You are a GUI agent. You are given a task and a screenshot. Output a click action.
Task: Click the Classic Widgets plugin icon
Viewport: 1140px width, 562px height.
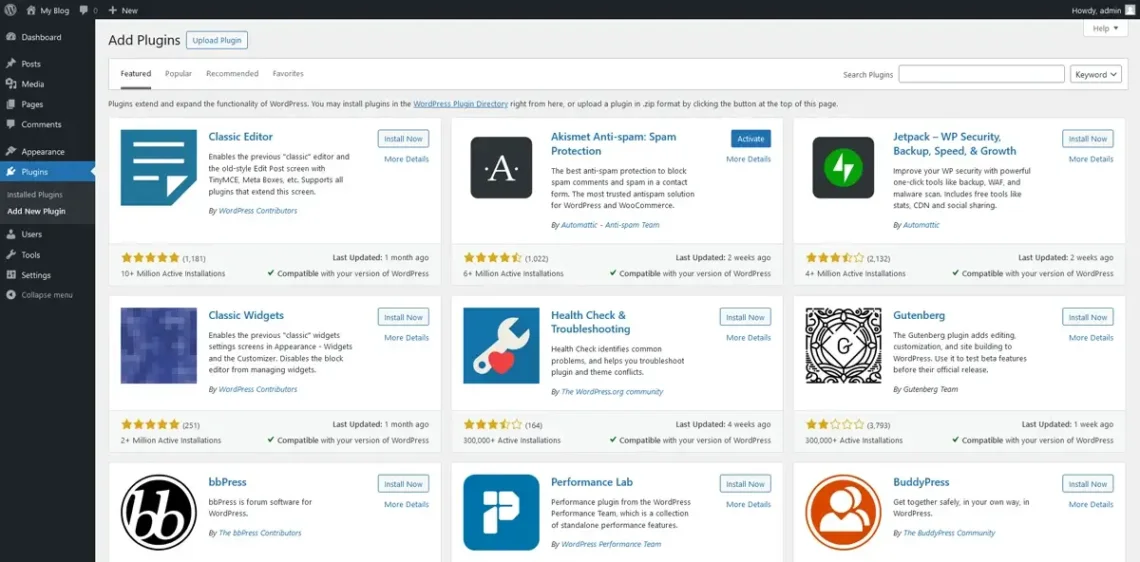tap(158, 345)
